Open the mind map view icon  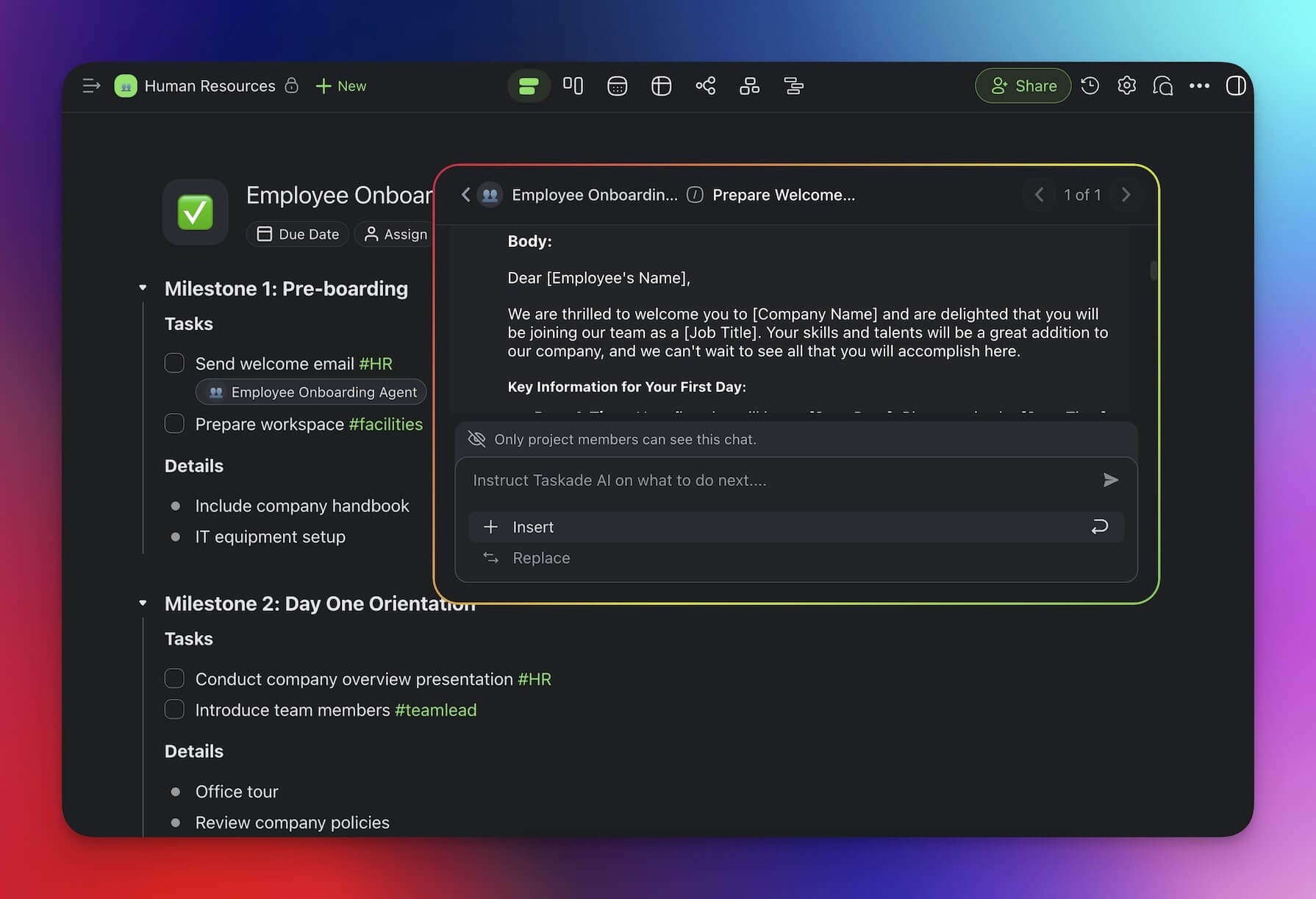[705, 86]
